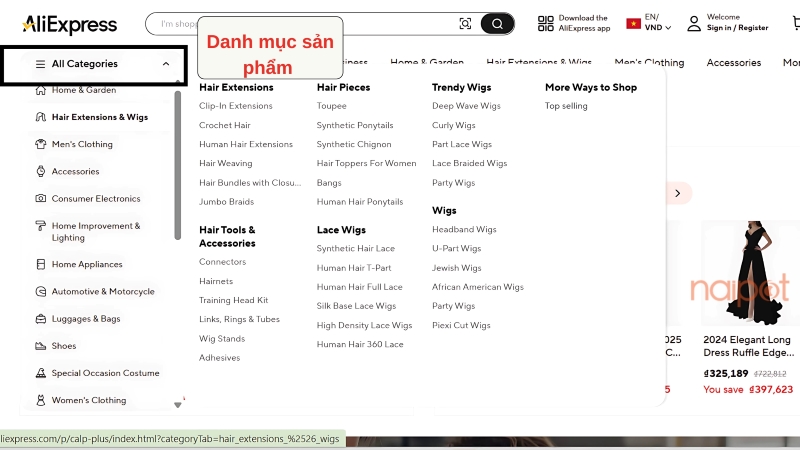Click the search magnifier button
The width and height of the screenshot is (800, 450).
pos(497,24)
